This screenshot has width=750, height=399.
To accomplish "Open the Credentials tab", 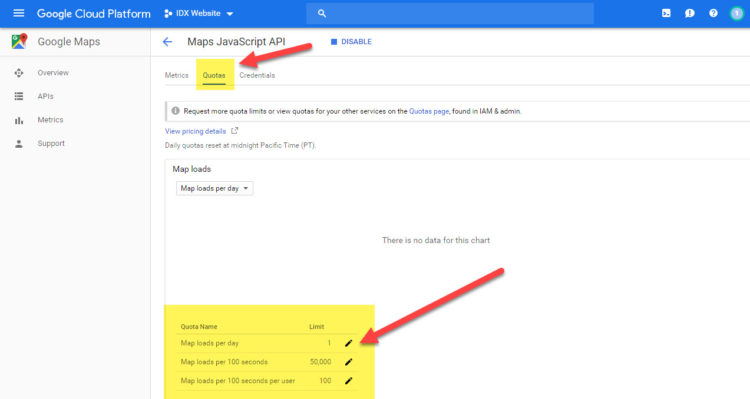I will 257,75.
